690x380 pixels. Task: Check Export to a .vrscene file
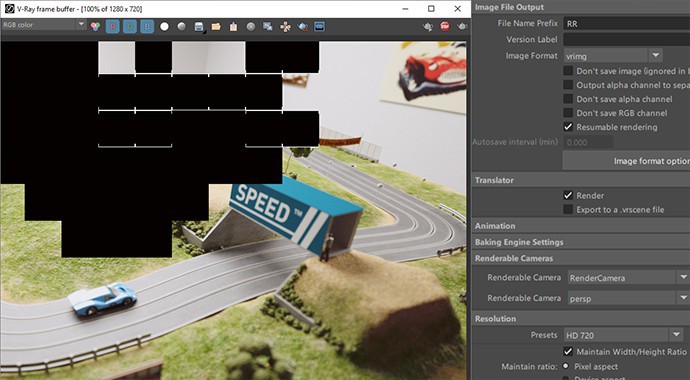568,210
